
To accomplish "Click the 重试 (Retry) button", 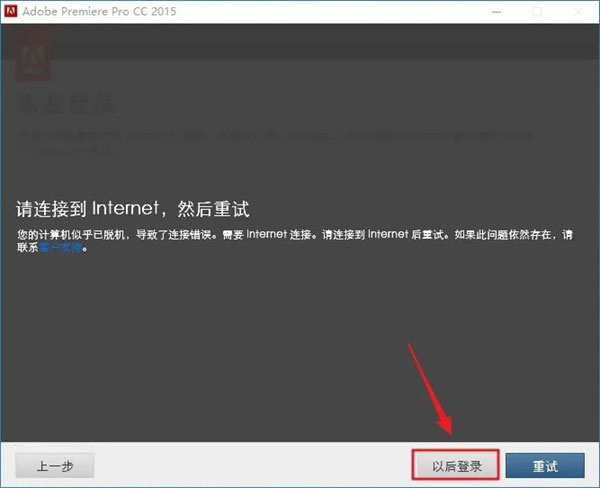I will click(x=545, y=465).
